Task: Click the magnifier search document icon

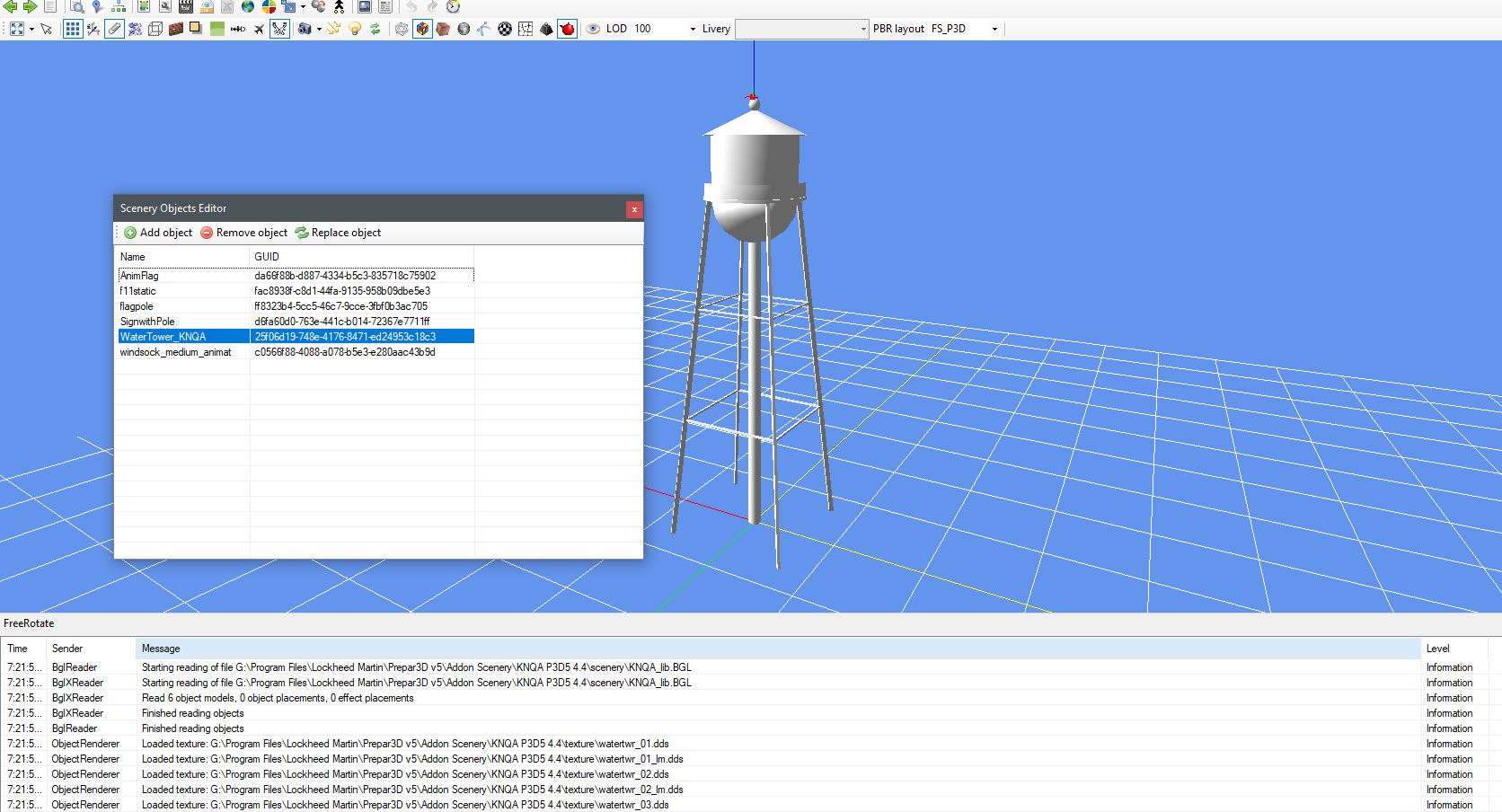Action: coord(76,6)
